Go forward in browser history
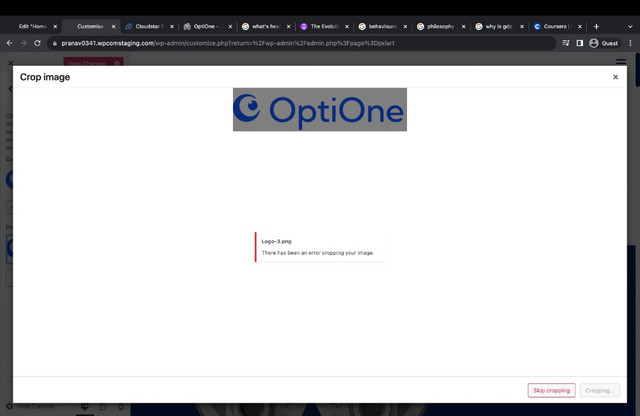Image resolution: width=640 pixels, height=416 pixels. (x=23, y=43)
